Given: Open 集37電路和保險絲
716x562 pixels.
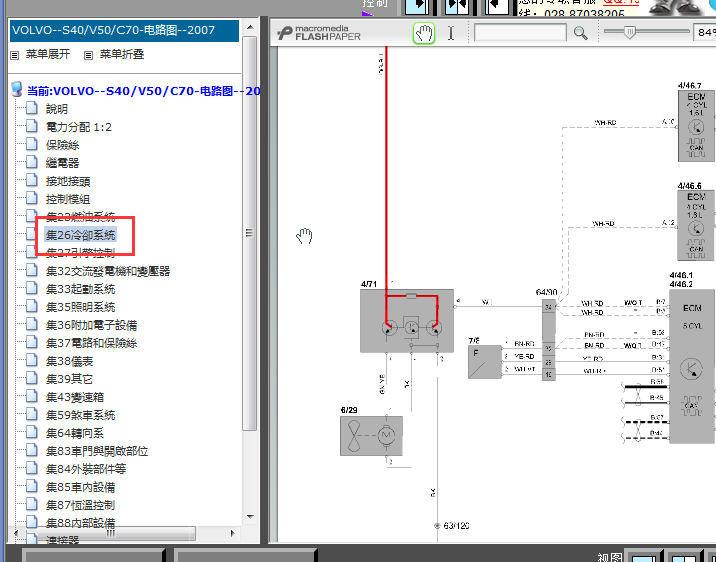Looking at the screenshot, I should [x=91, y=343].
